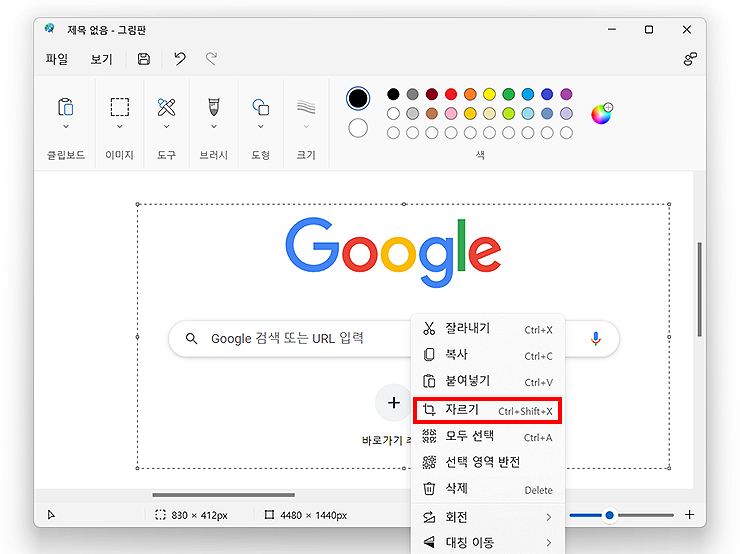
Task: Open the share icon in the top right
Action: tap(690, 59)
